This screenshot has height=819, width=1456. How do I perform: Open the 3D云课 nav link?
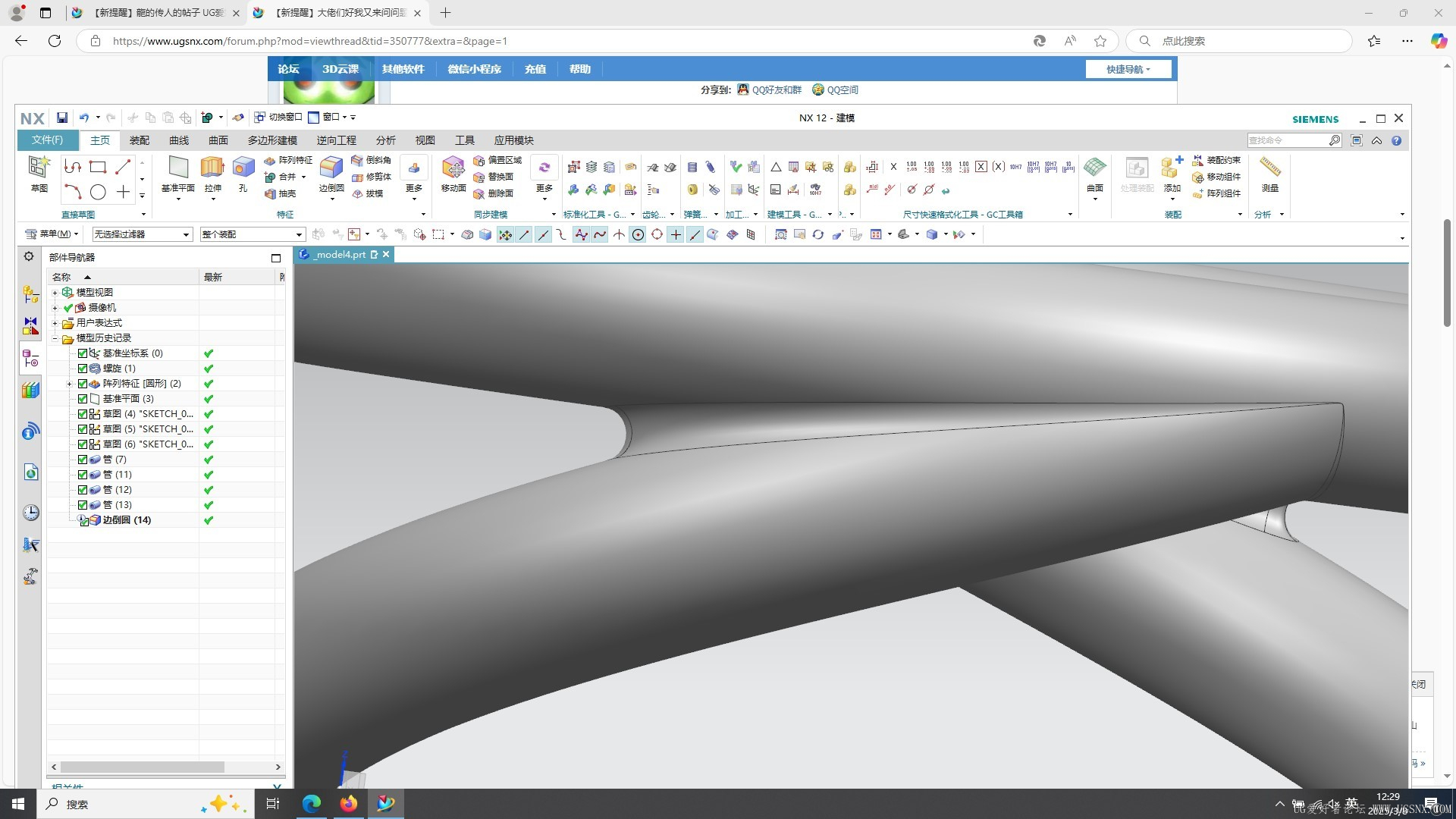click(340, 69)
